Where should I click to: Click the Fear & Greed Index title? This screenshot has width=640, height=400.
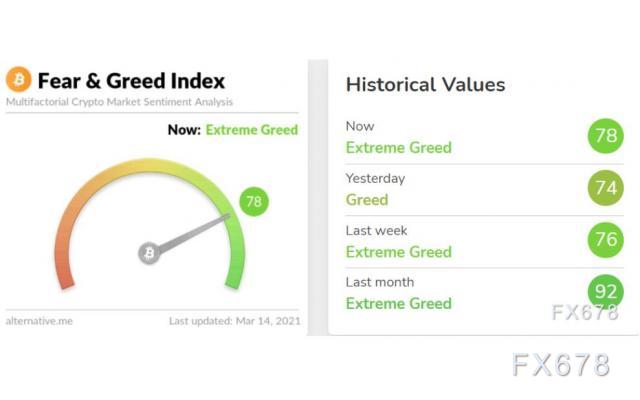tap(131, 81)
